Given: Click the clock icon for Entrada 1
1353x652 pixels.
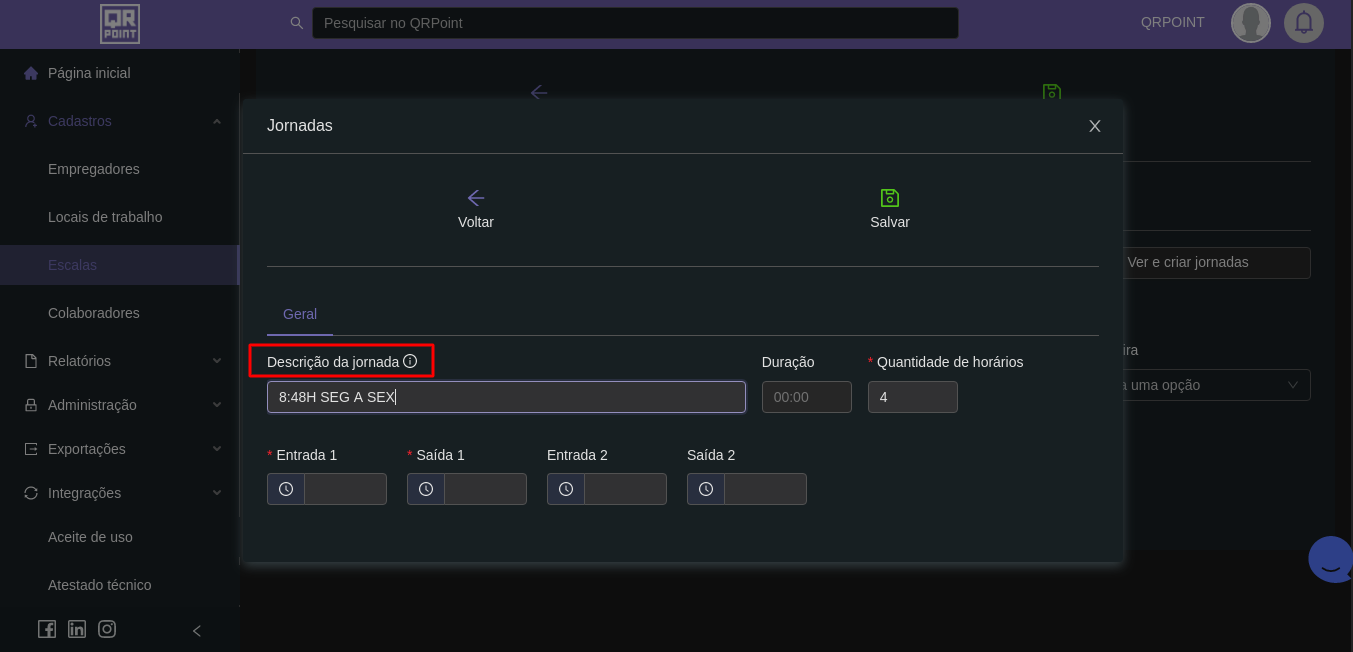Looking at the screenshot, I should pos(286,489).
